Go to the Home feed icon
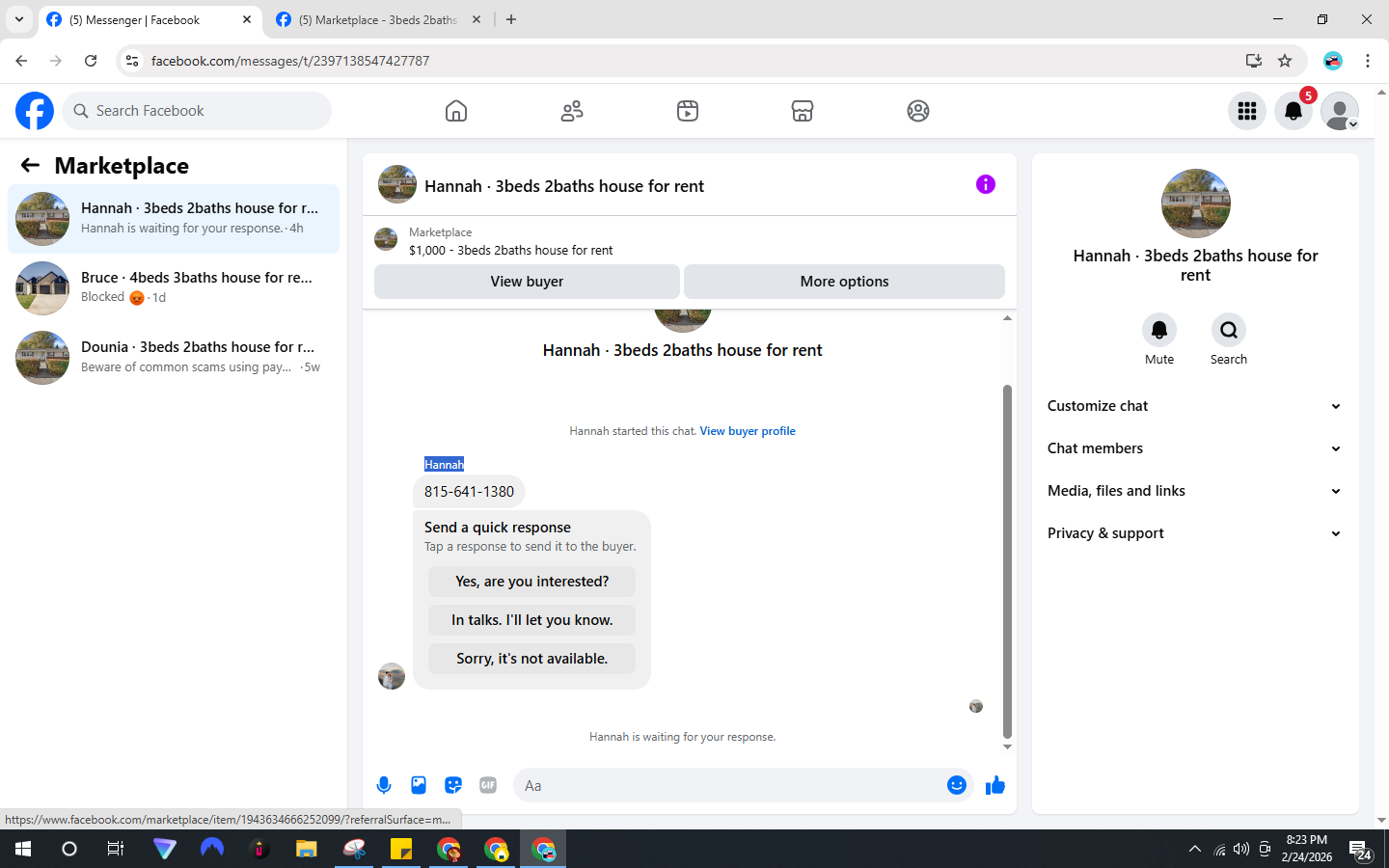Image resolution: width=1389 pixels, height=868 pixels. [x=456, y=111]
